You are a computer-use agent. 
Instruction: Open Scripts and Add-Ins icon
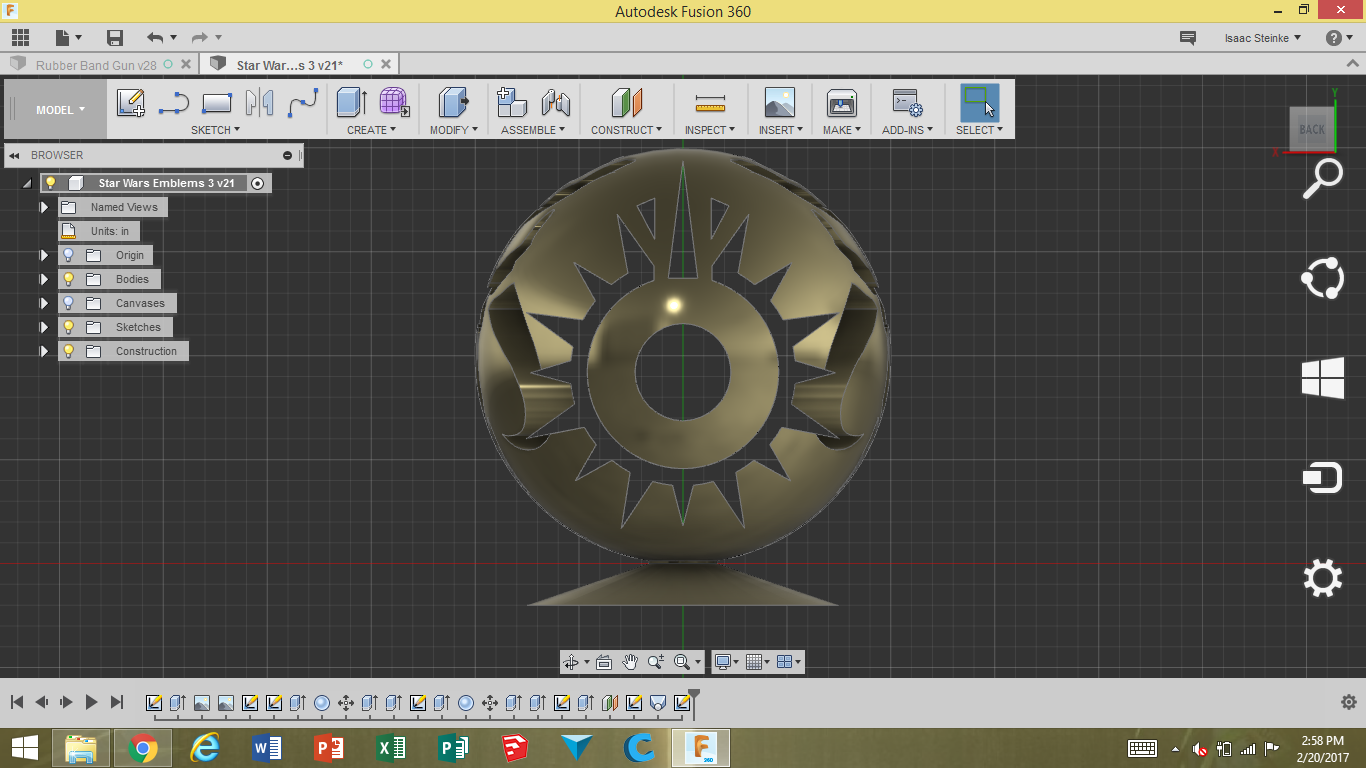point(906,102)
